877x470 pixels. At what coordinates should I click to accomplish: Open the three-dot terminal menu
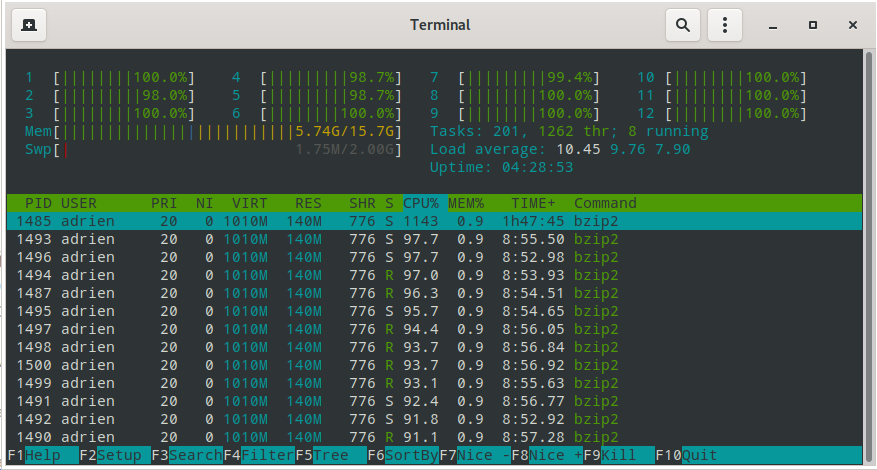[x=725, y=25]
